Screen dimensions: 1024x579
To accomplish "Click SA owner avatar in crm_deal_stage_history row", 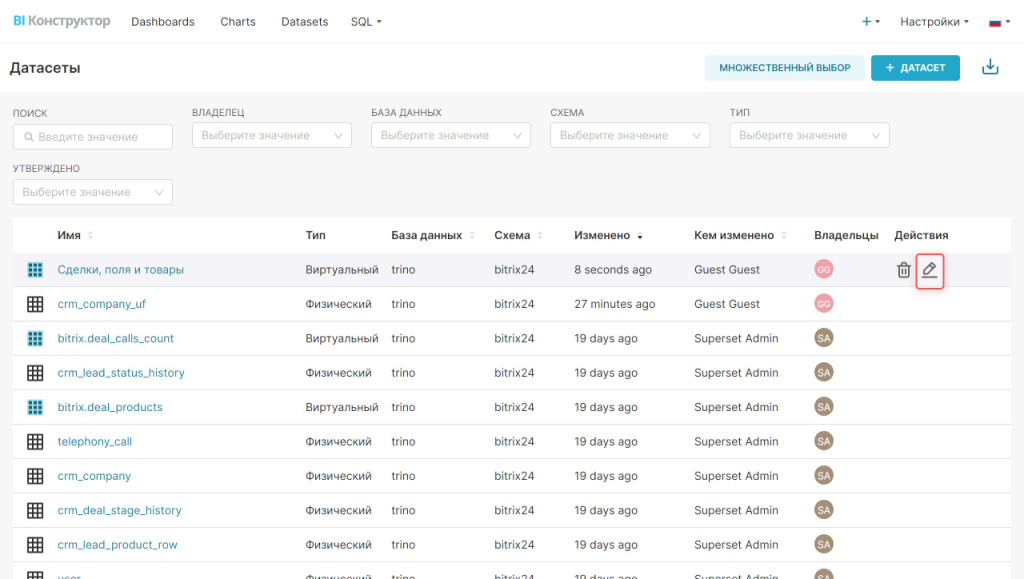I will click(824, 510).
